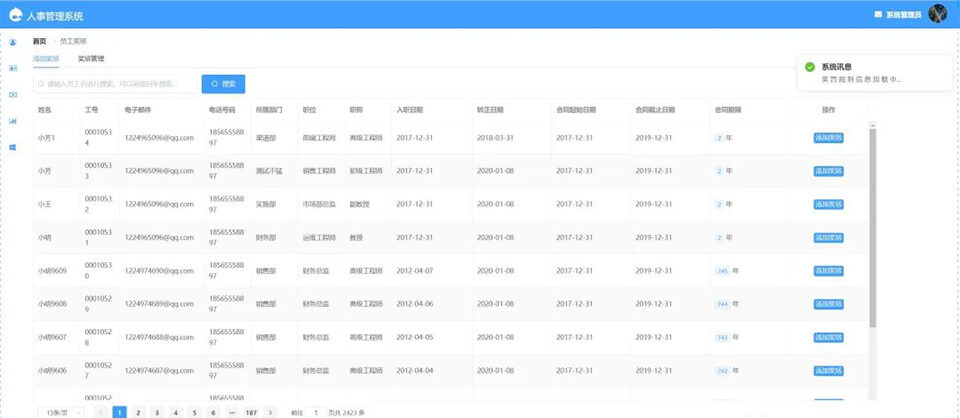The height and width of the screenshot is (418, 960).
Task: Focus the employee name search field
Action: click(114, 84)
